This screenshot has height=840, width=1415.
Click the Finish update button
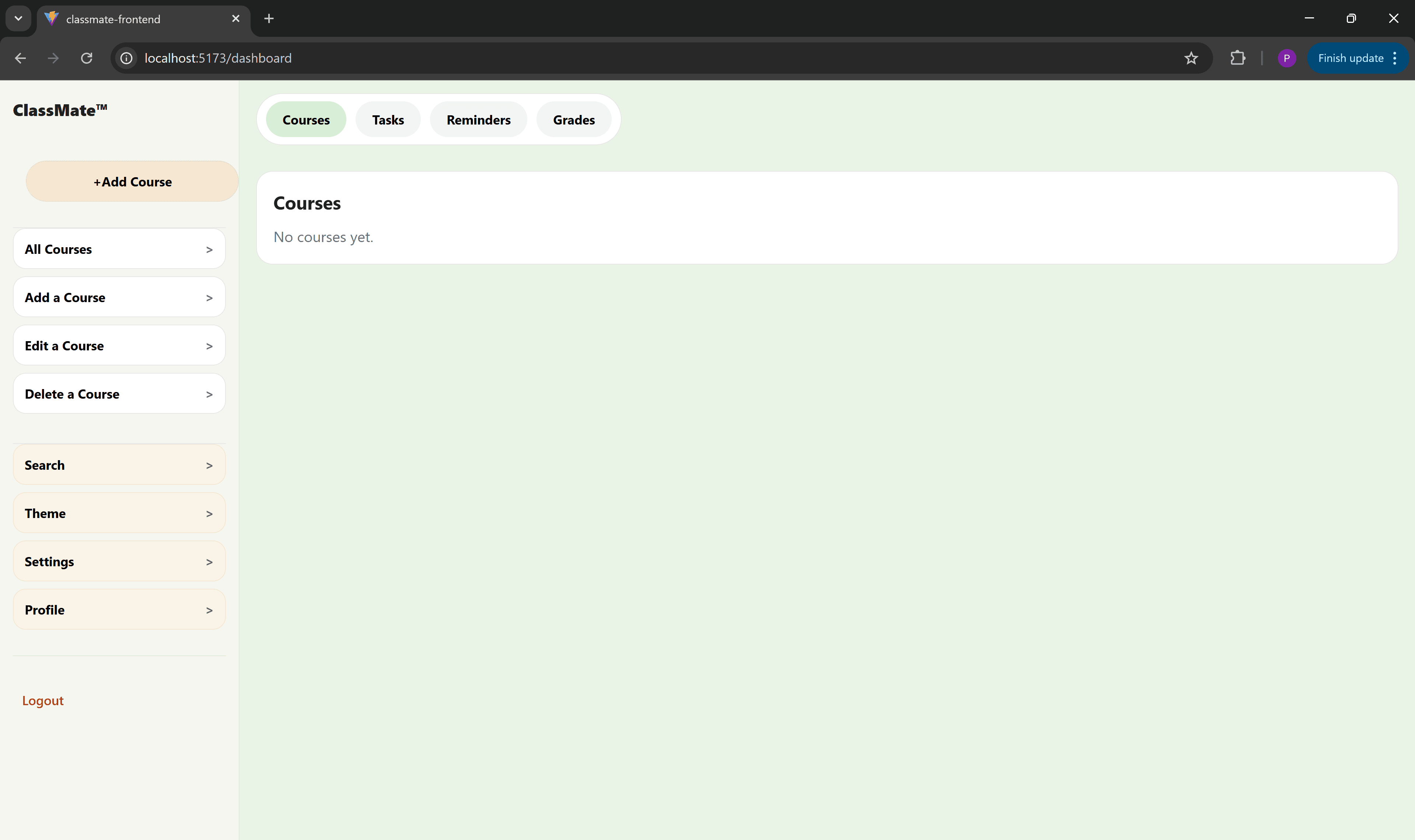(x=1350, y=58)
